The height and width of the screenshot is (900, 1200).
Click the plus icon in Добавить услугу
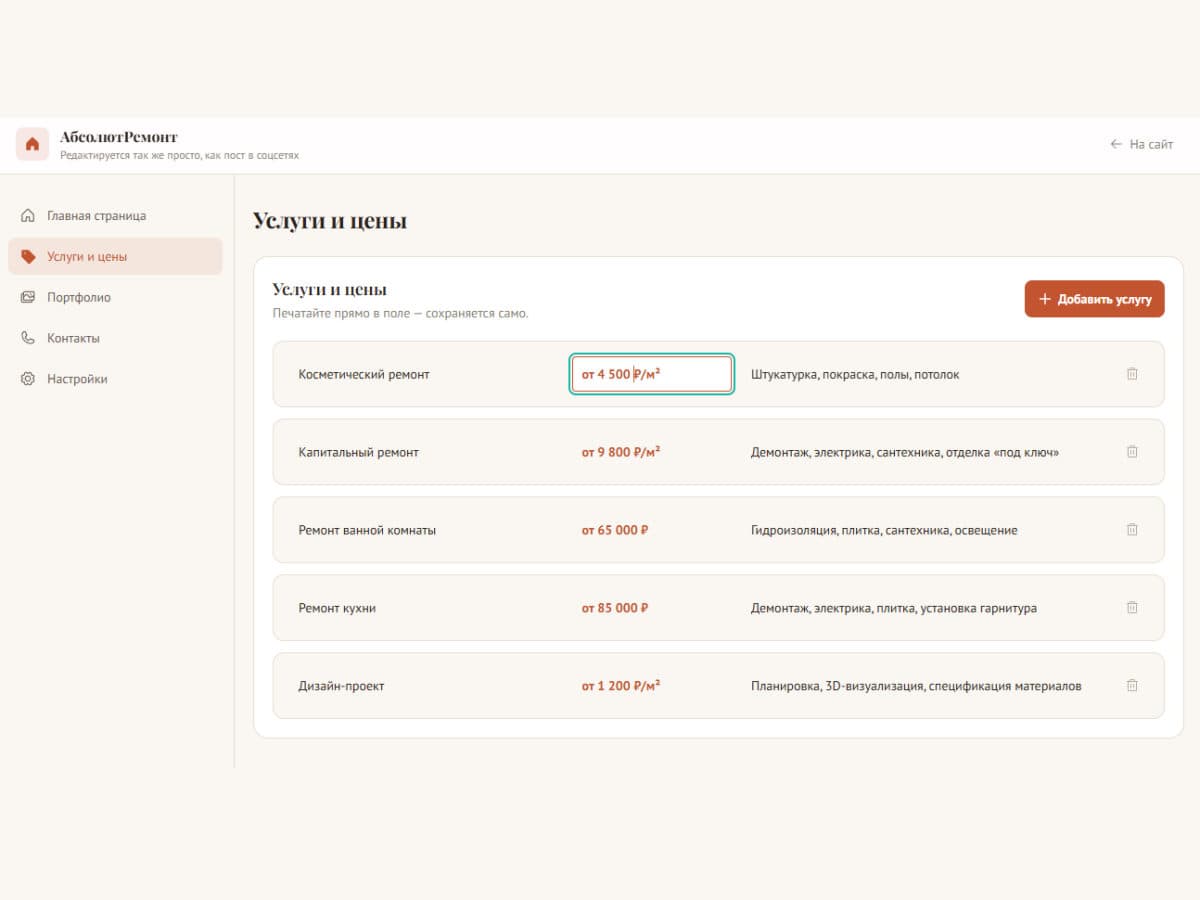(1045, 299)
